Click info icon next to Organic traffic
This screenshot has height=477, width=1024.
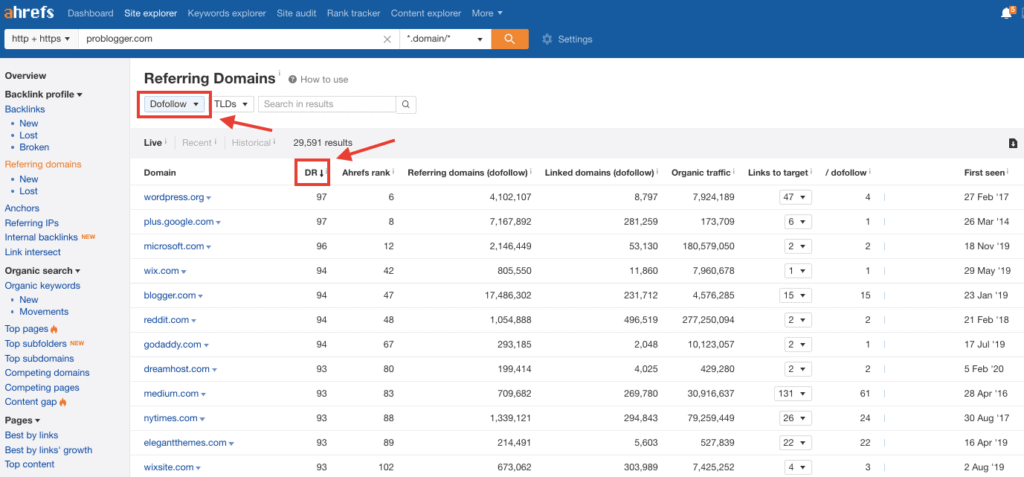coord(736,172)
